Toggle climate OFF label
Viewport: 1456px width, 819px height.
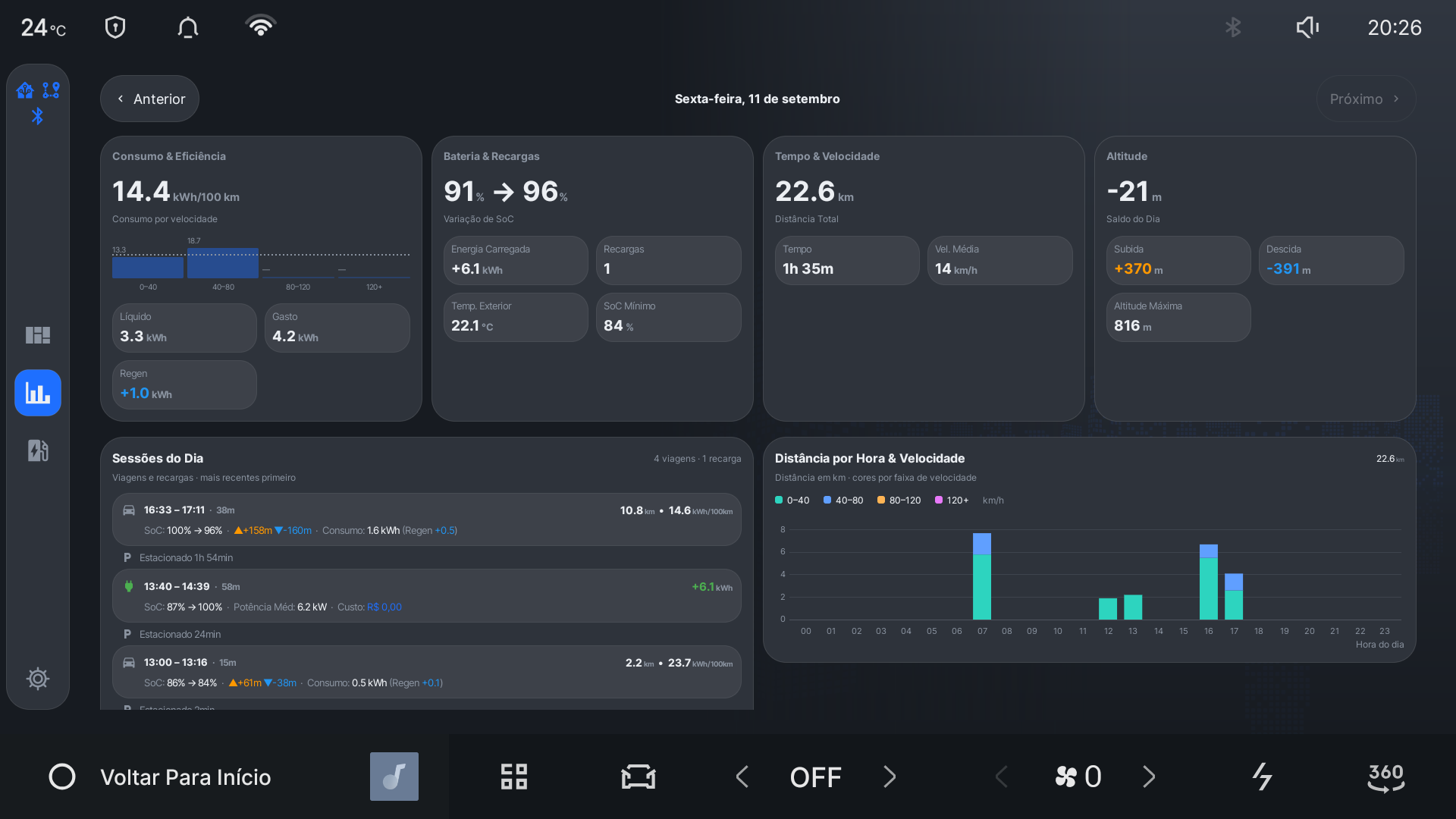tap(816, 777)
